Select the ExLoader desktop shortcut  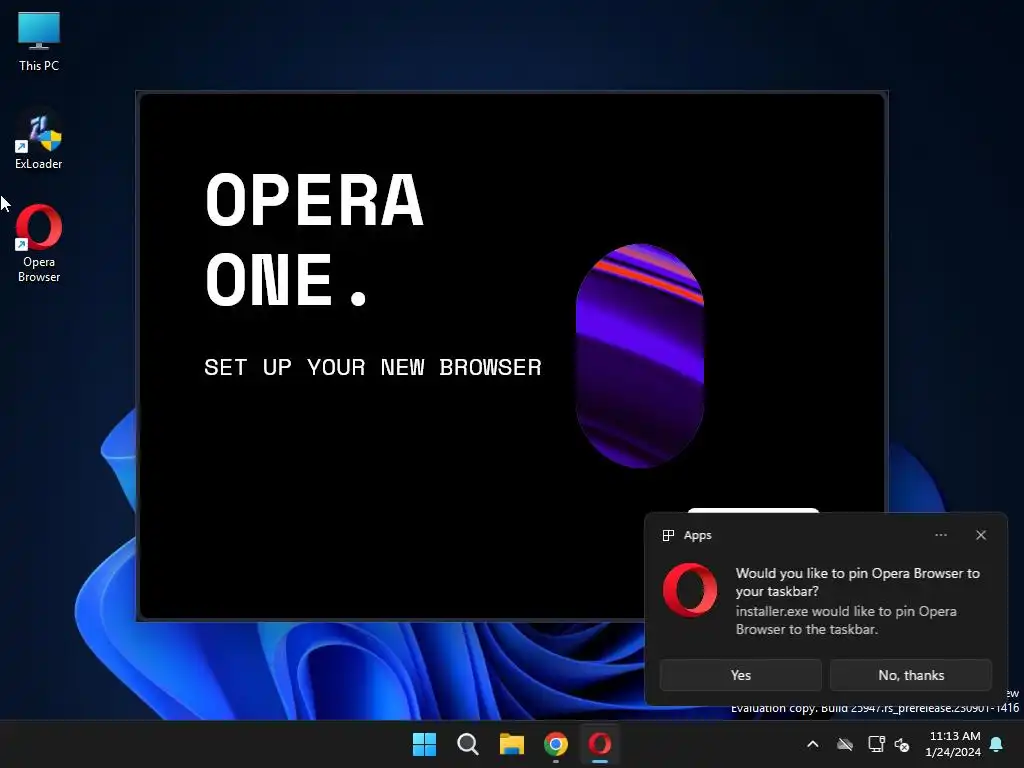coord(39,141)
